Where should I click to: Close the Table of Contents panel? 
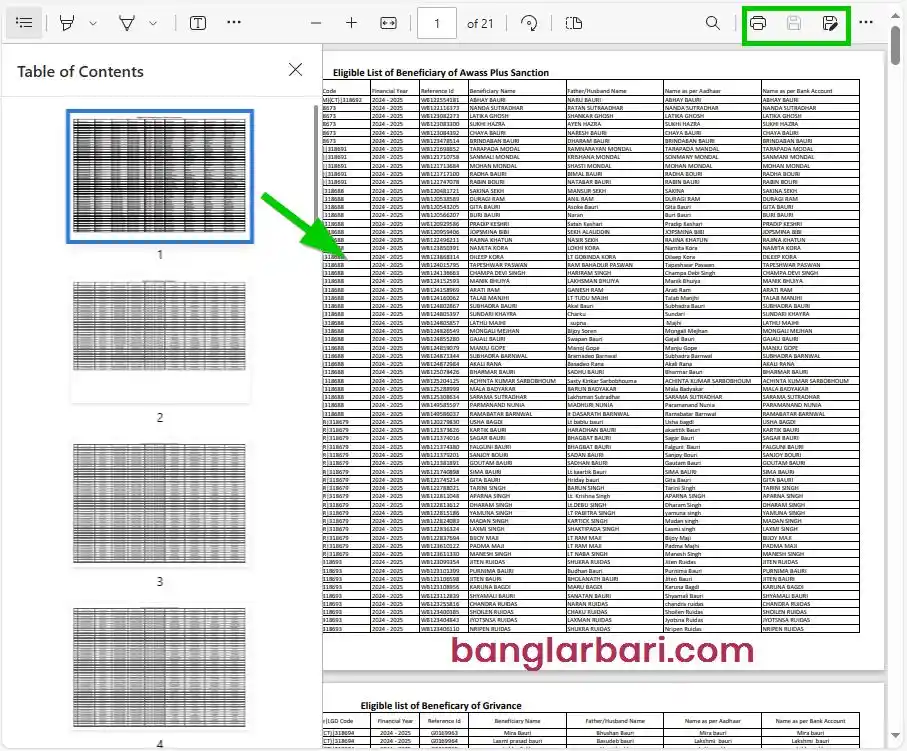click(295, 69)
